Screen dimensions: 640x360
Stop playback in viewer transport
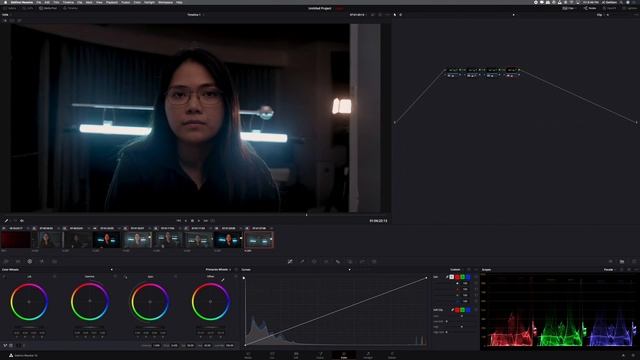[192, 221]
